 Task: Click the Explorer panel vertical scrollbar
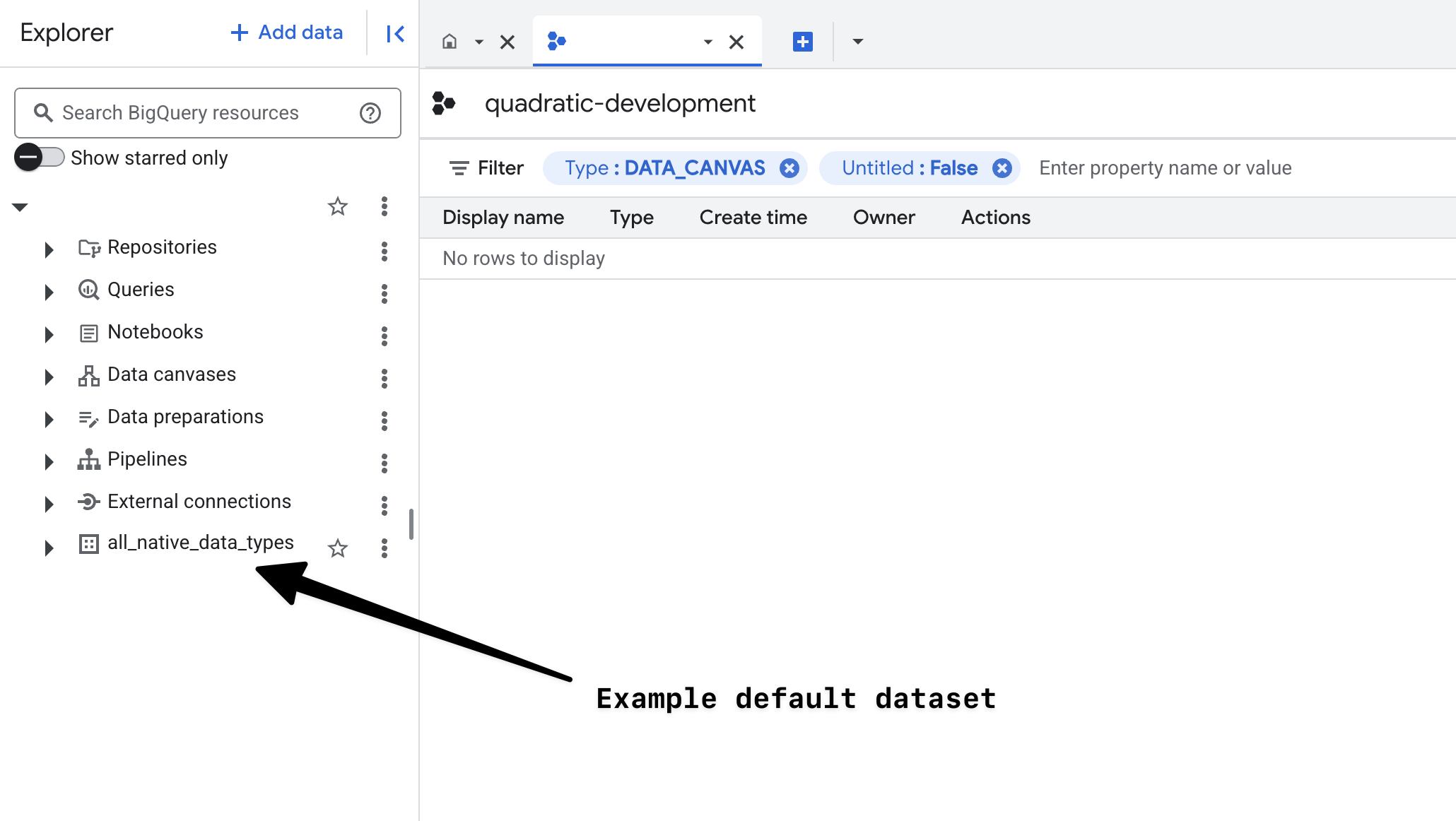point(411,524)
